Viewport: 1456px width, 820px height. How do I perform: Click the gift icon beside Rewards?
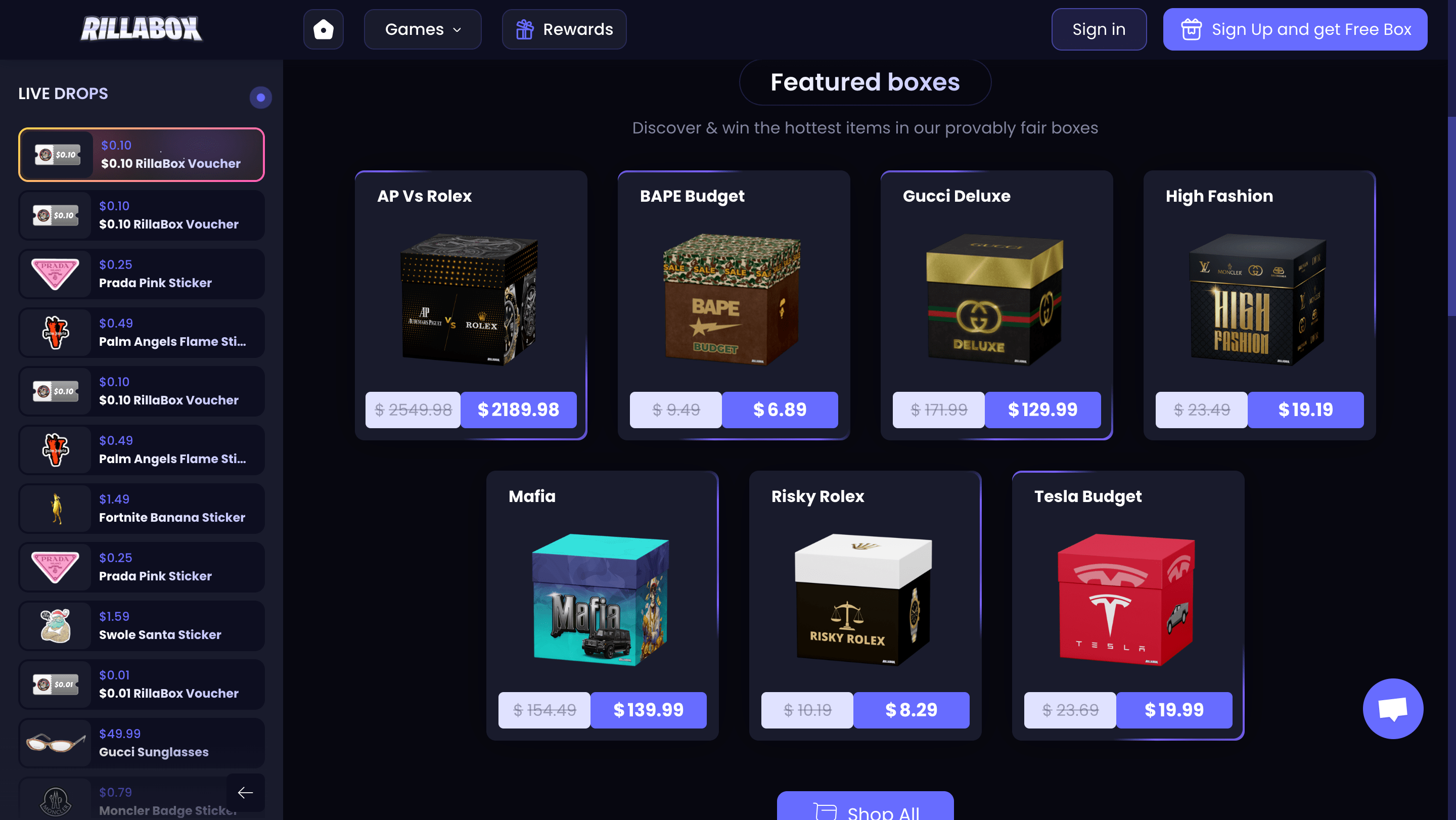point(525,29)
